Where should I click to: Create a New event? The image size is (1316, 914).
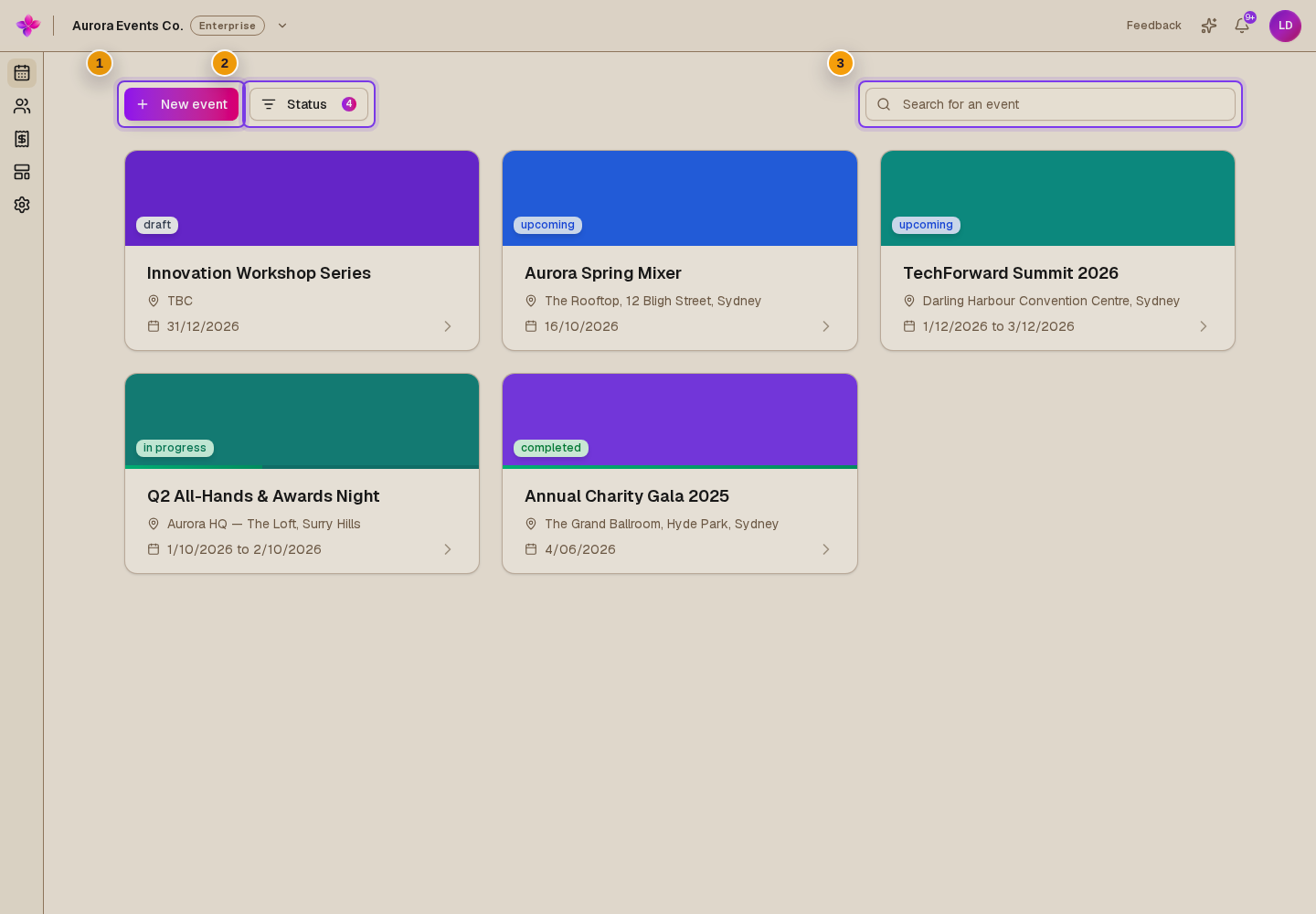point(181,104)
